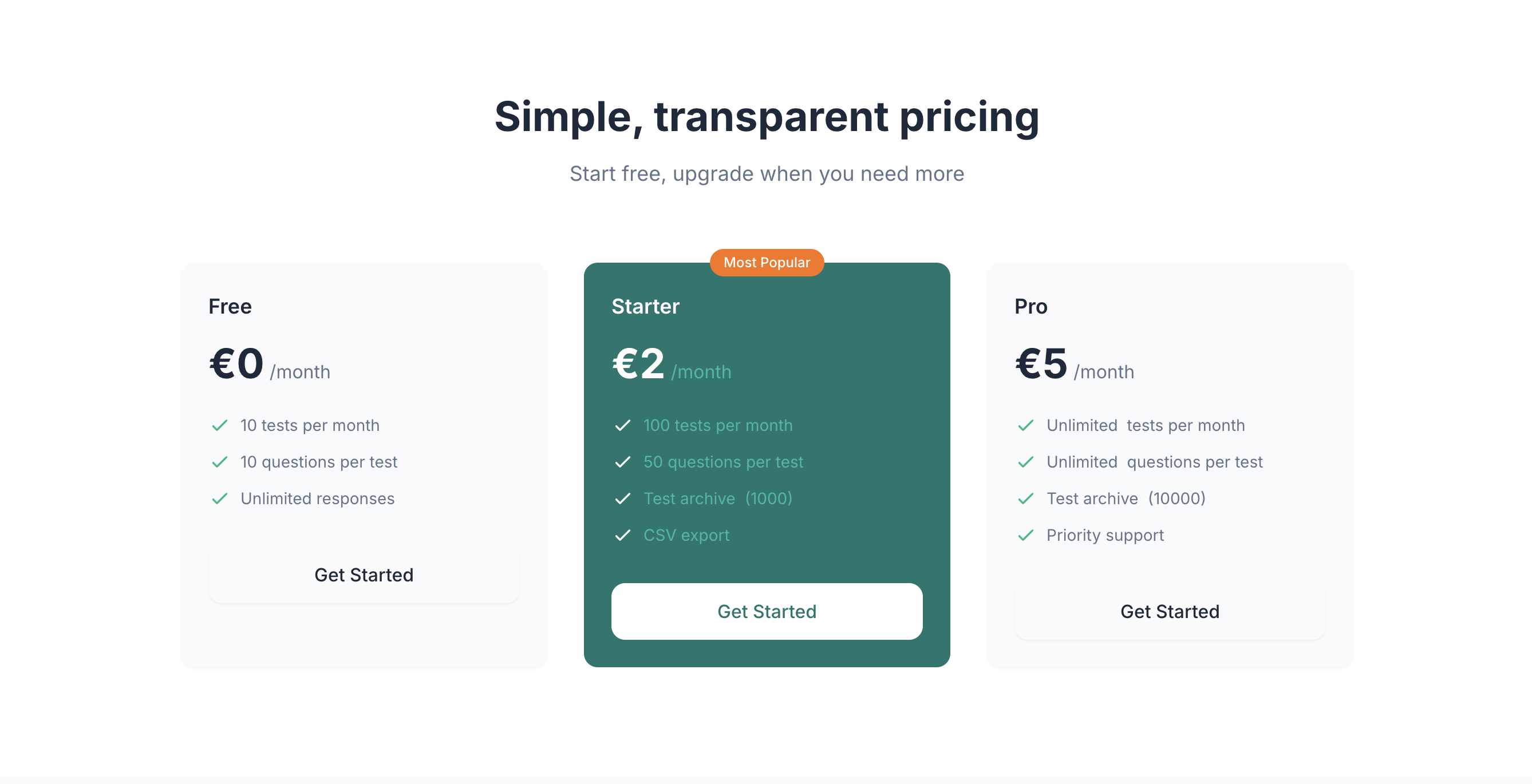
Task: Click the checkmark beside Priority support
Action: coord(1026,535)
